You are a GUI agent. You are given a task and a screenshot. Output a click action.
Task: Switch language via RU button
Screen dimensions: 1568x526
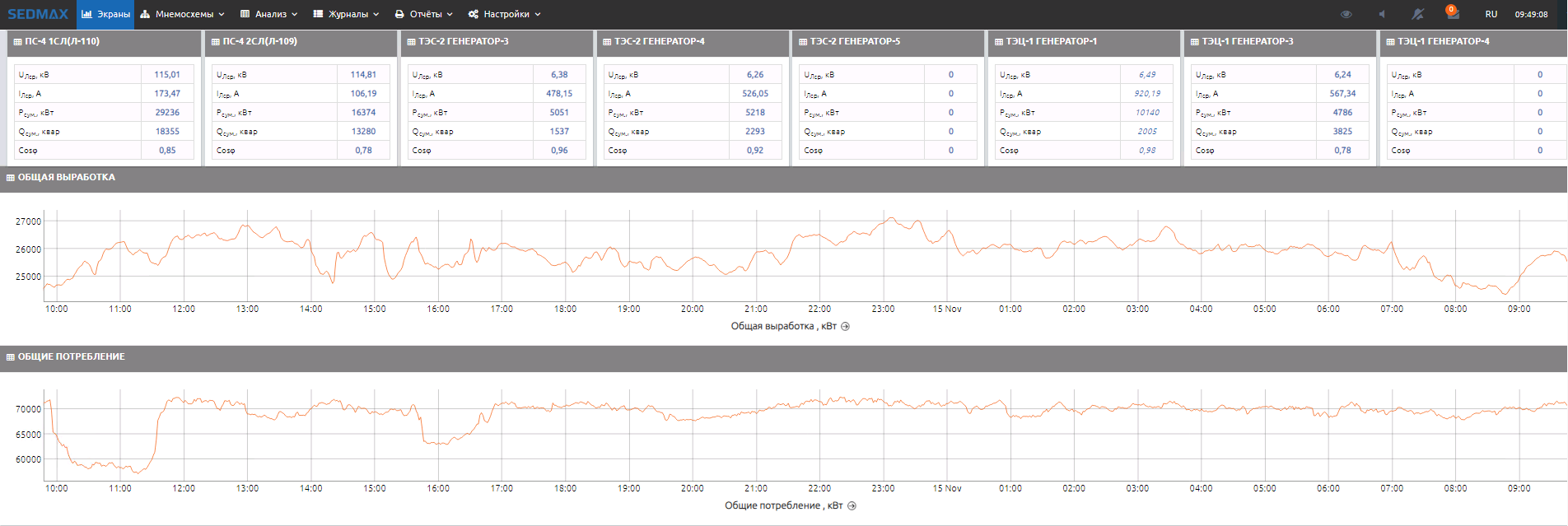[x=1491, y=14]
